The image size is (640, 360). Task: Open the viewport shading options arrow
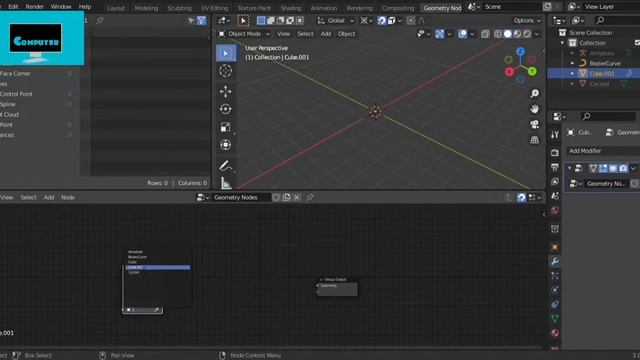[537, 34]
